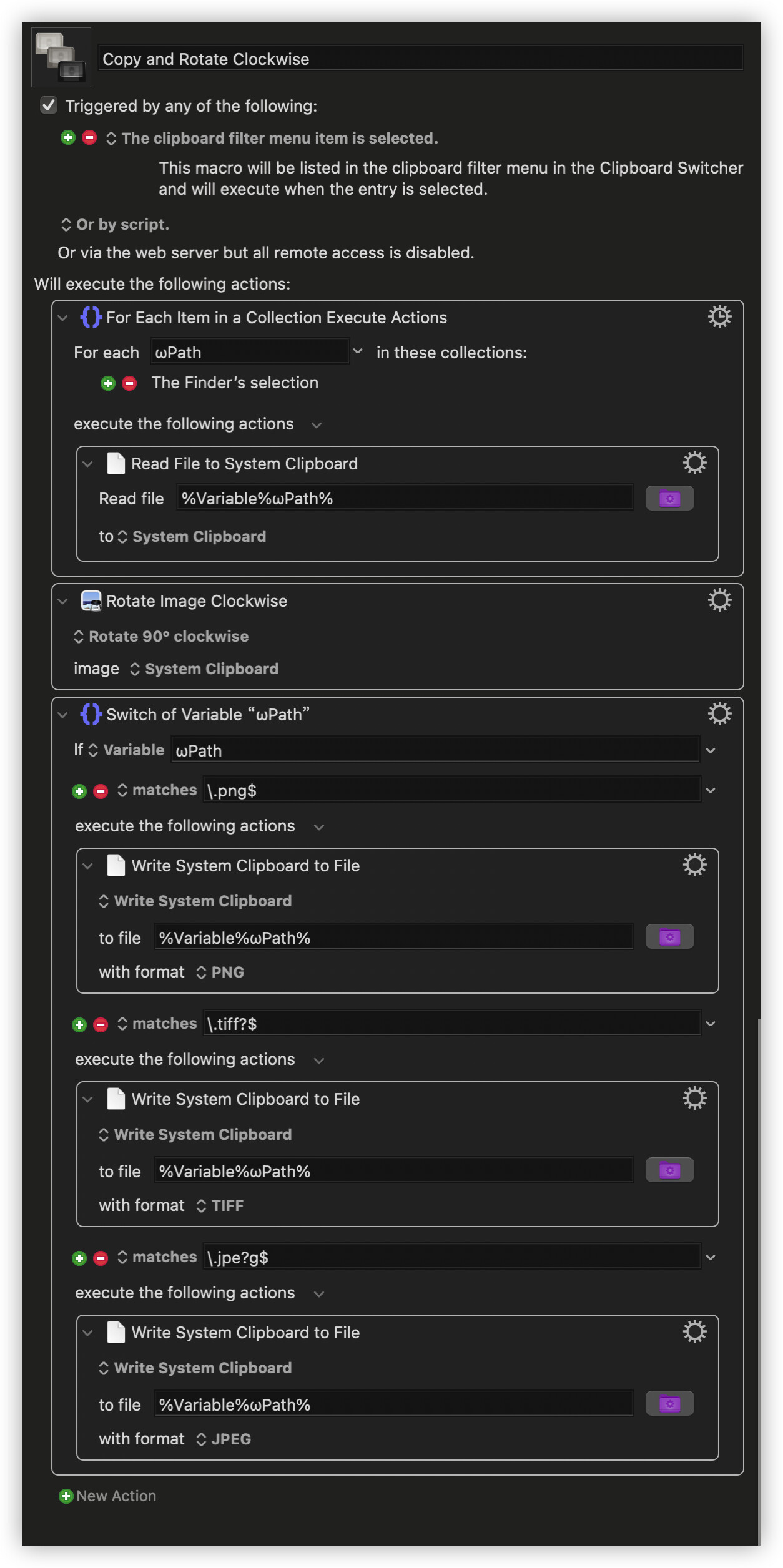783x1568 pixels.
Task: Browse file for the JPEG write action
Action: coord(669,1404)
